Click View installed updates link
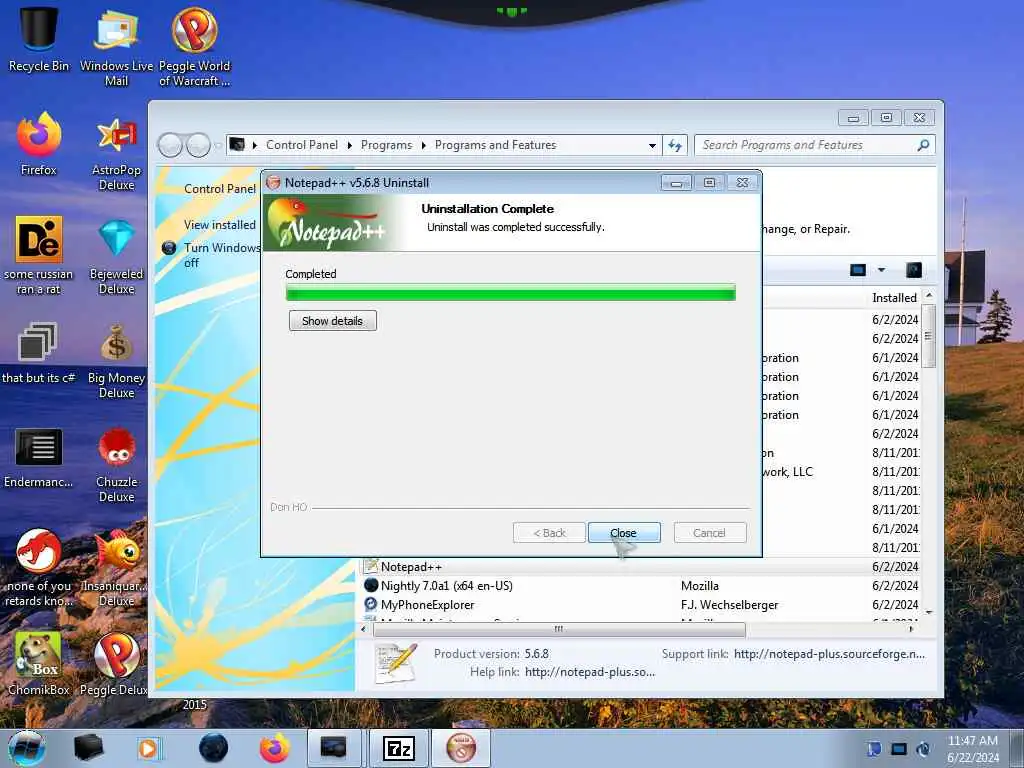This screenshot has width=1024, height=768. coord(220,225)
